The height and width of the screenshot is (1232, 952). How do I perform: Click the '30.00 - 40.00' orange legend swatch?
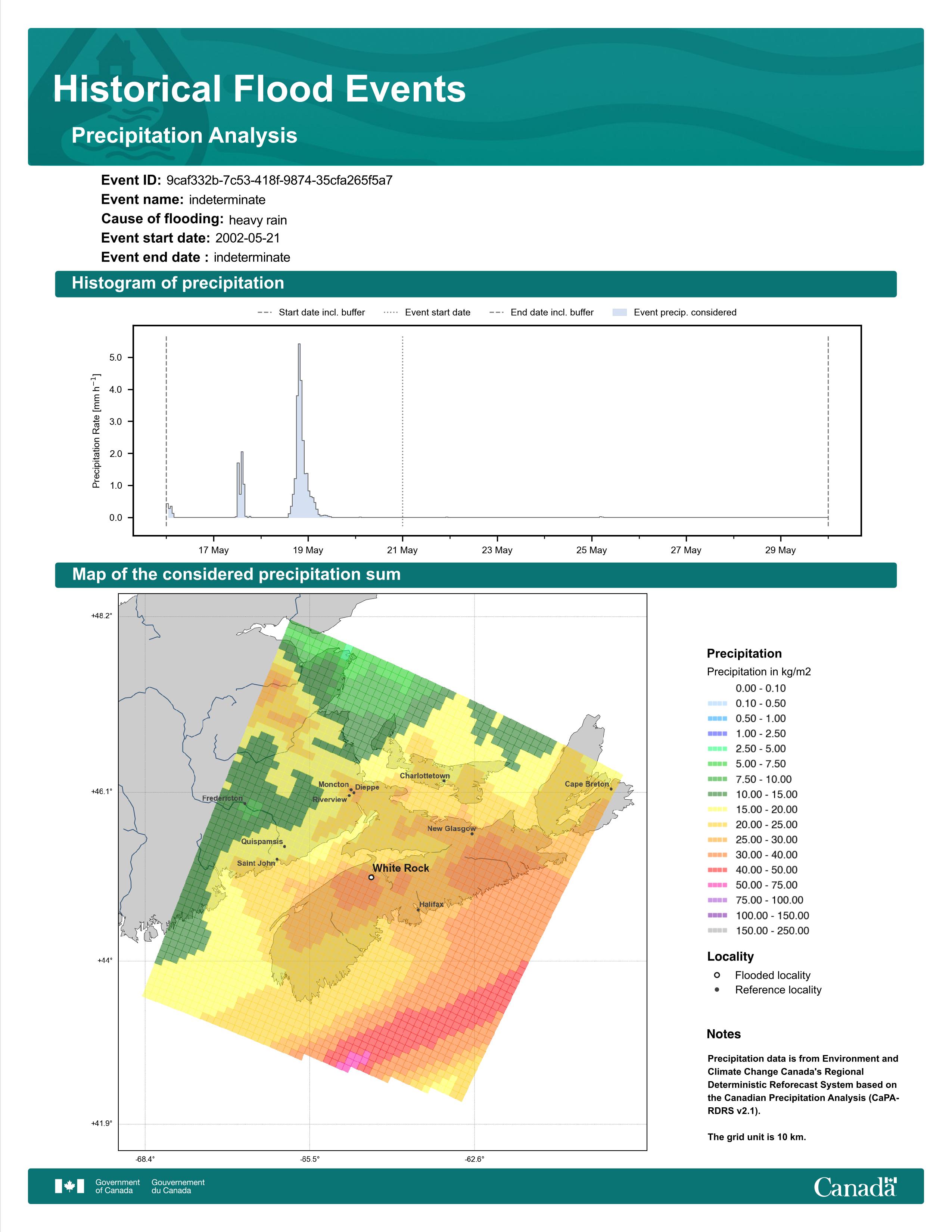(718, 855)
